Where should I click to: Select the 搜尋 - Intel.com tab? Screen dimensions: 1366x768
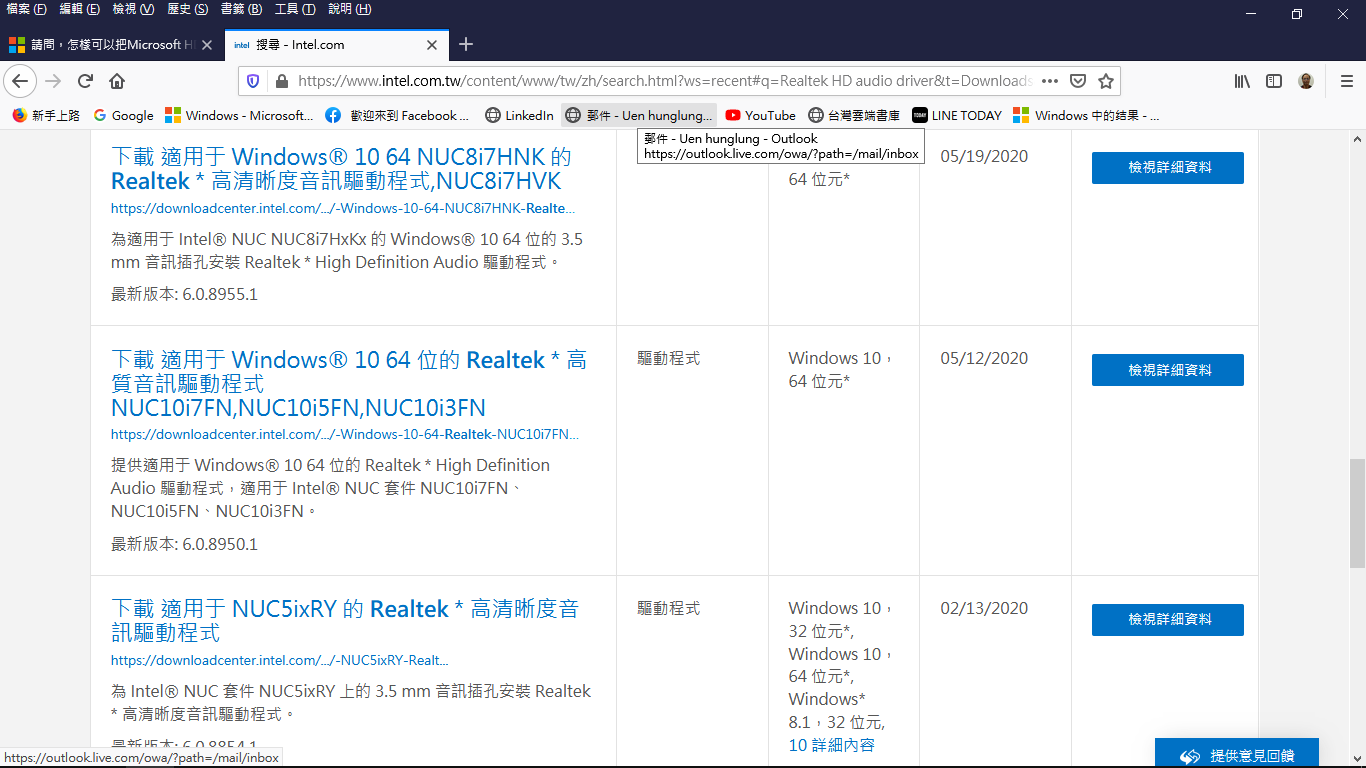click(x=337, y=45)
